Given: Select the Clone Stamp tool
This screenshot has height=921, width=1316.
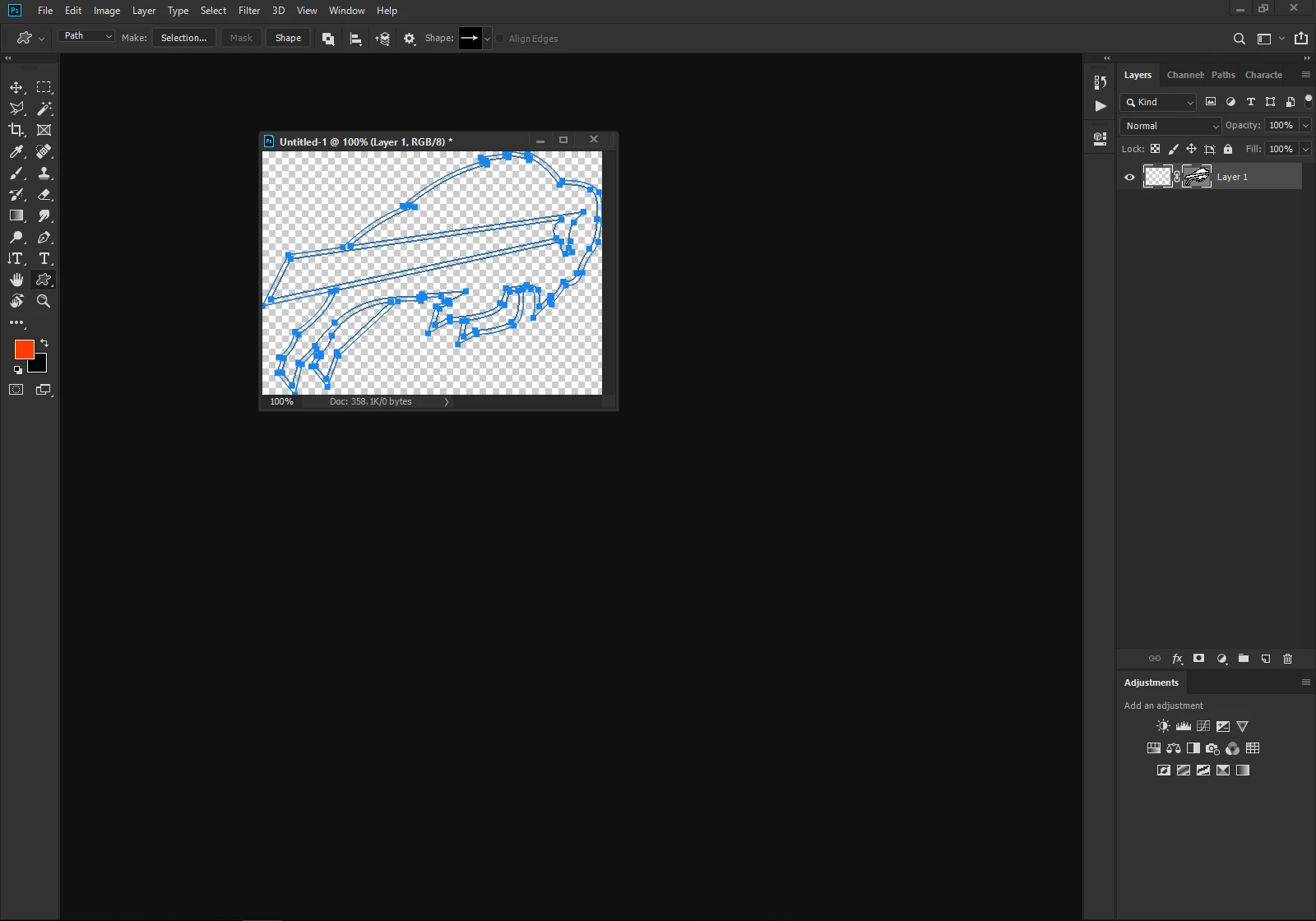Looking at the screenshot, I should click(x=44, y=173).
